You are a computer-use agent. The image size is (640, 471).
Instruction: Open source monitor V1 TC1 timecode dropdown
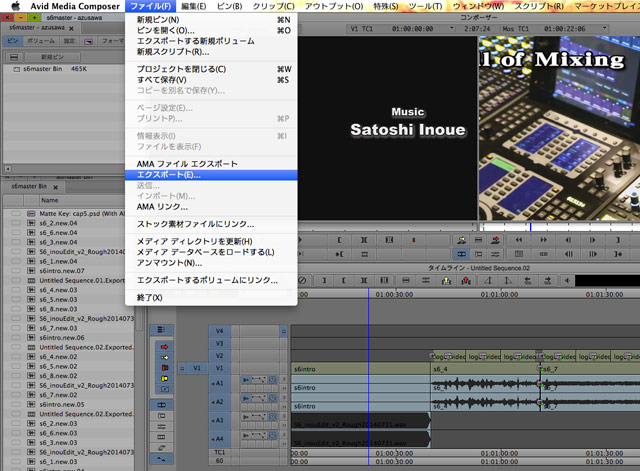[451, 29]
